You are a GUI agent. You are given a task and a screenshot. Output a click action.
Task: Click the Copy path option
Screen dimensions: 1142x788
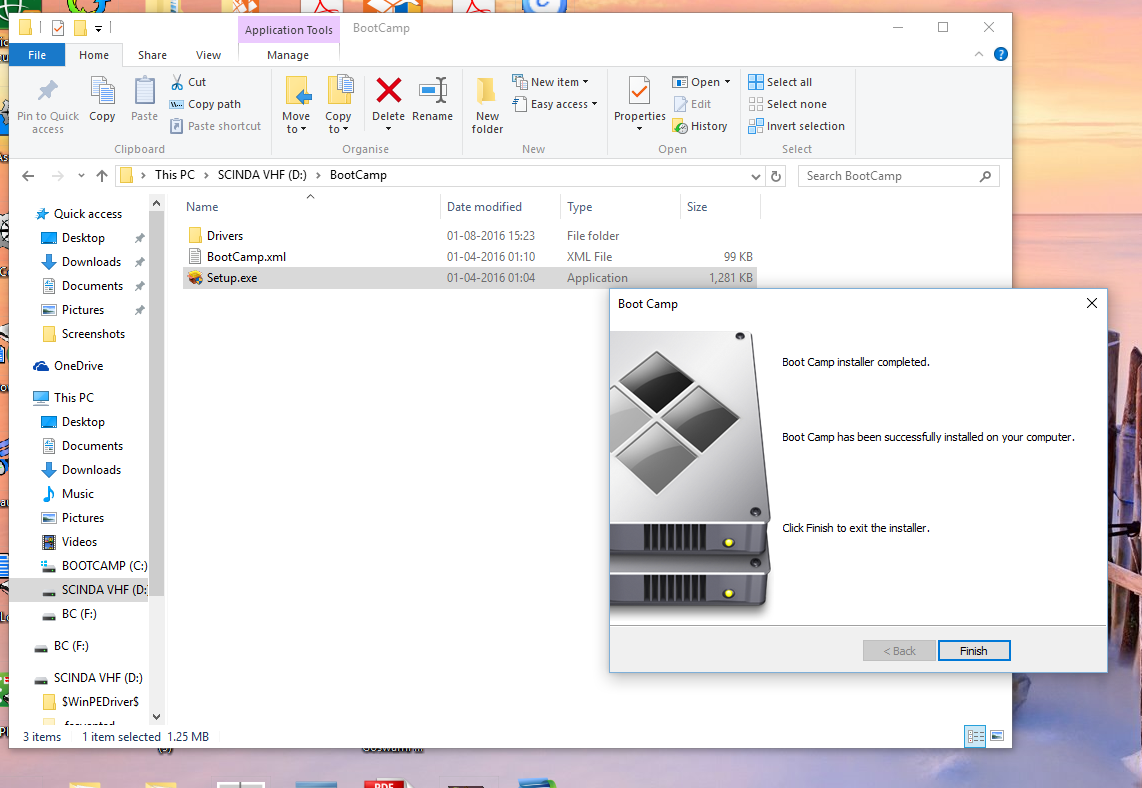[x=205, y=104]
